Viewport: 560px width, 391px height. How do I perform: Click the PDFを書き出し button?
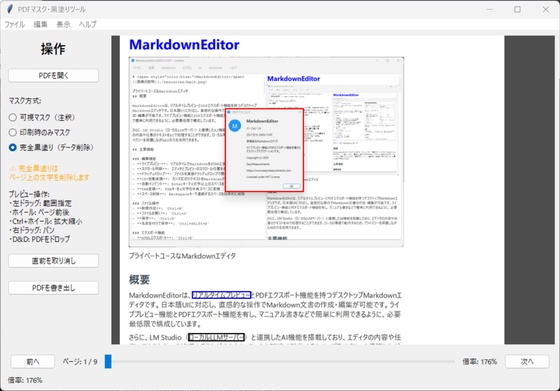point(54,288)
